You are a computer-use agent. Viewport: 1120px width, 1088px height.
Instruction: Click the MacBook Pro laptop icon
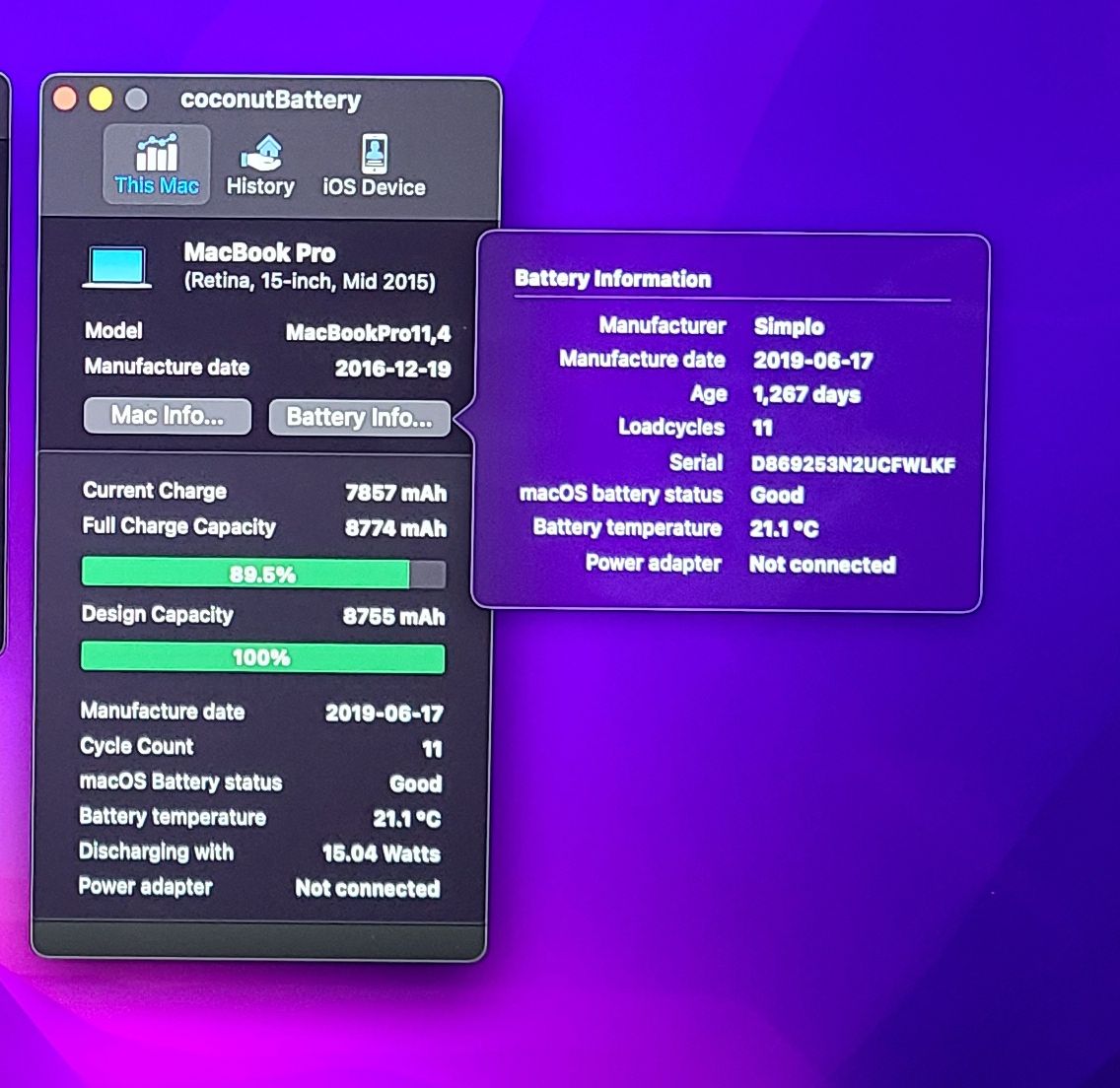[x=116, y=268]
